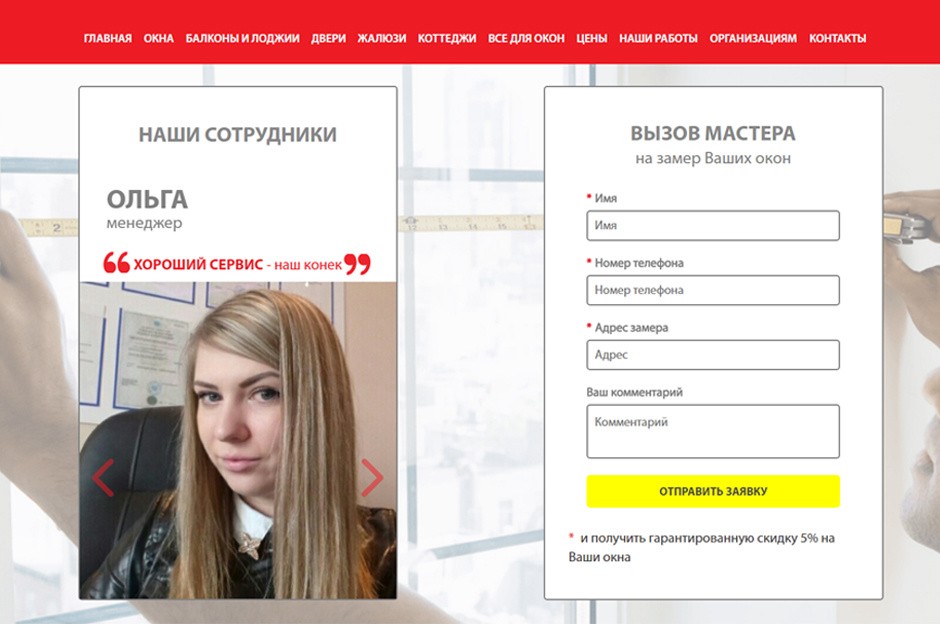
Task: Click Ольга's employee photo
Action: coord(238,440)
